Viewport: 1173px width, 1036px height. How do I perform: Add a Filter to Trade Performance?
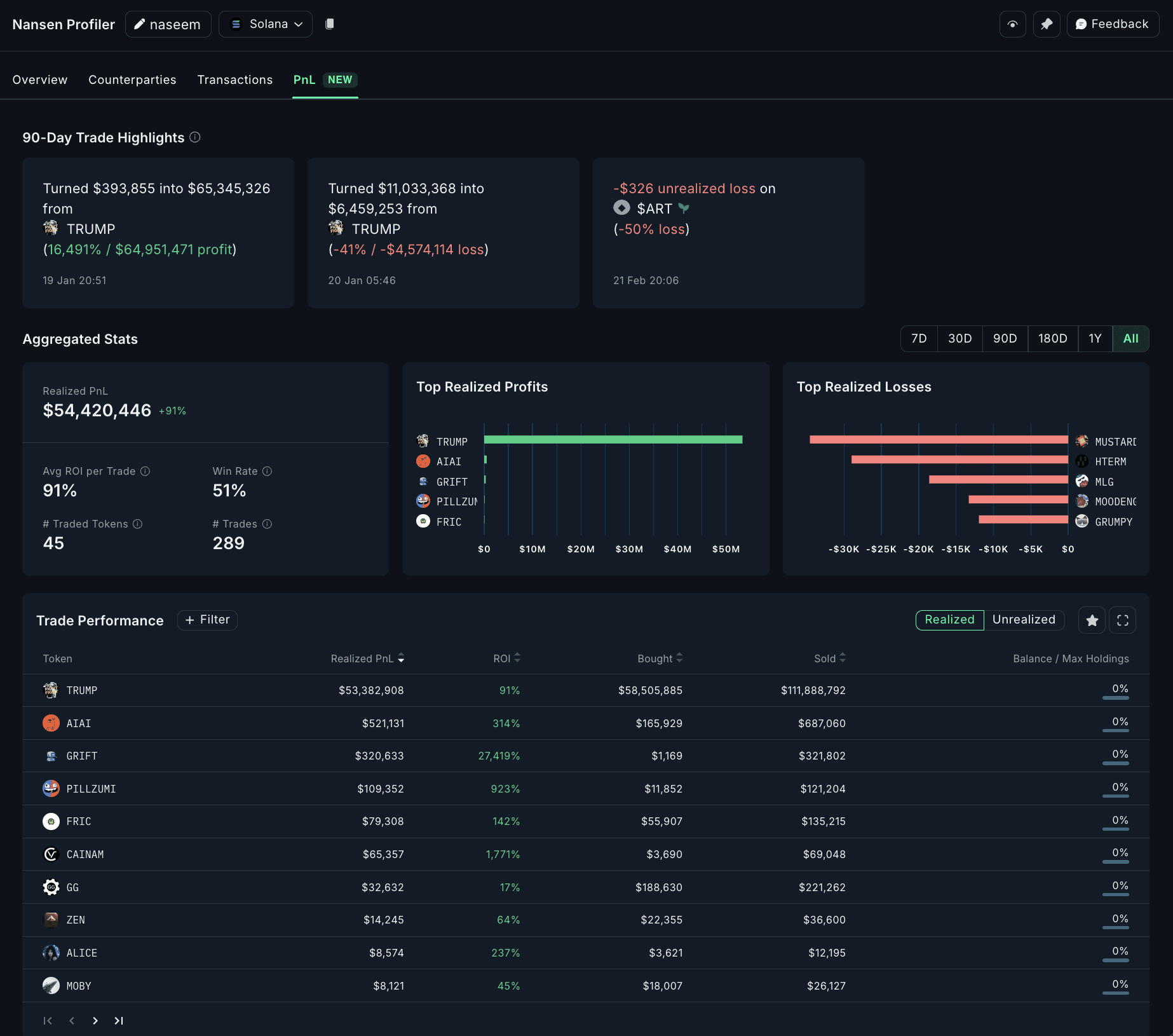point(207,620)
